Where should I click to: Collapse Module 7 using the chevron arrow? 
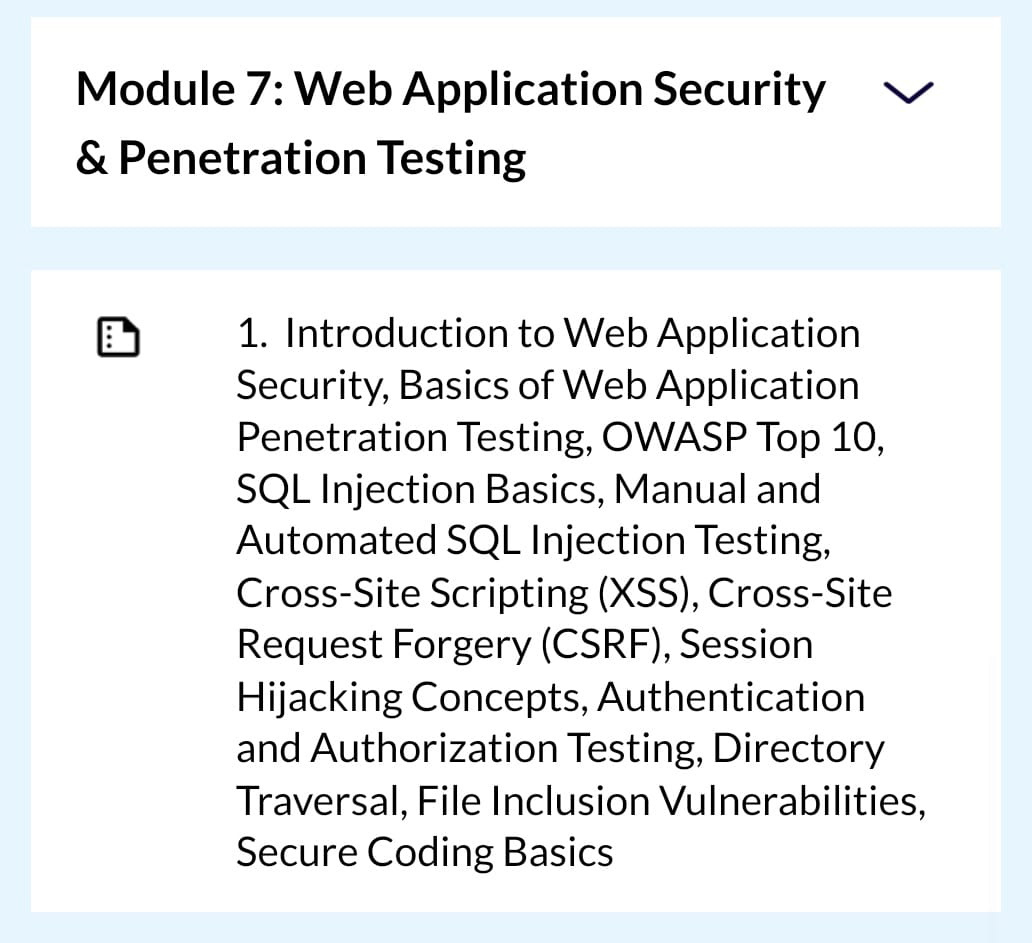click(x=908, y=93)
